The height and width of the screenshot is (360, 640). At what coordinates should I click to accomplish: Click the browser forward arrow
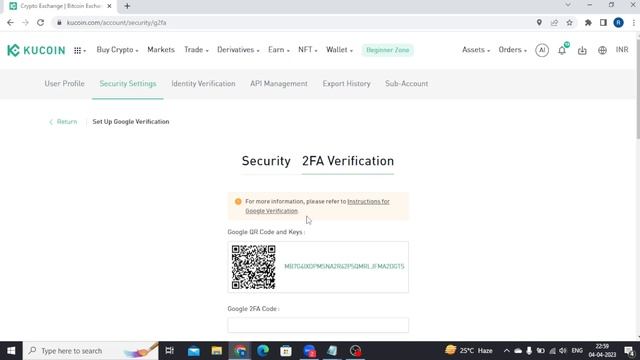pos(25,22)
